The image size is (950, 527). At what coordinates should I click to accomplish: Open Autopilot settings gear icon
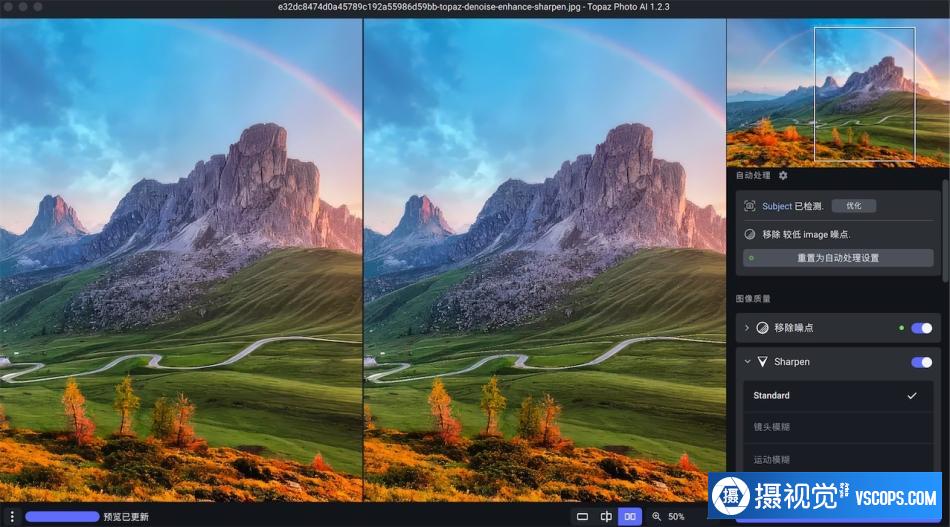pos(783,175)
